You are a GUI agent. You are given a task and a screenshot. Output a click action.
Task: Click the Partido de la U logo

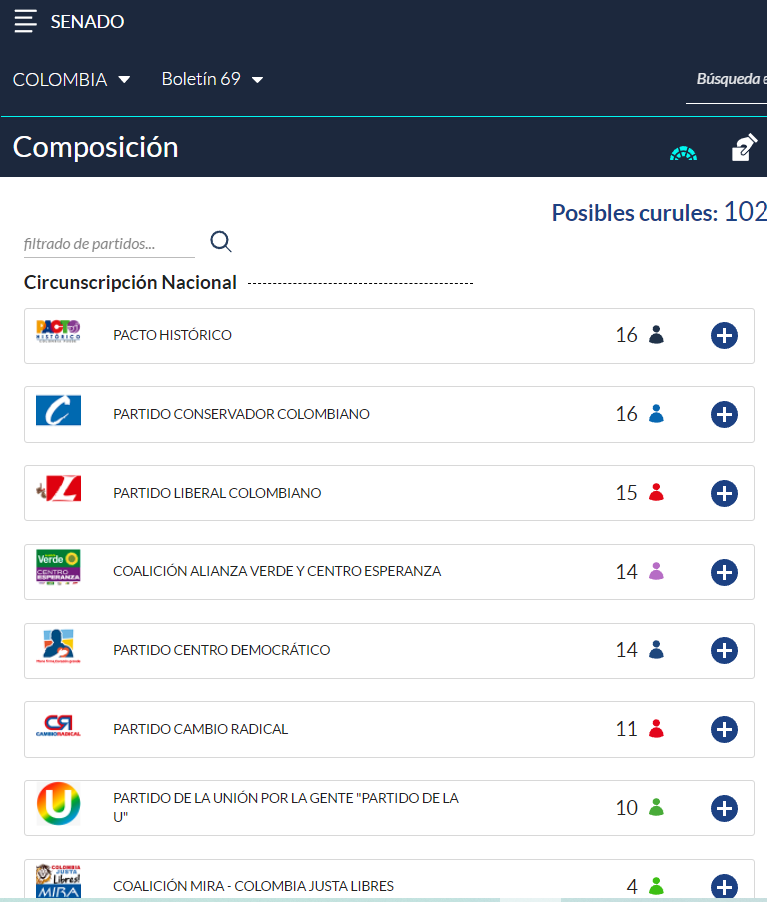(58, 805)
